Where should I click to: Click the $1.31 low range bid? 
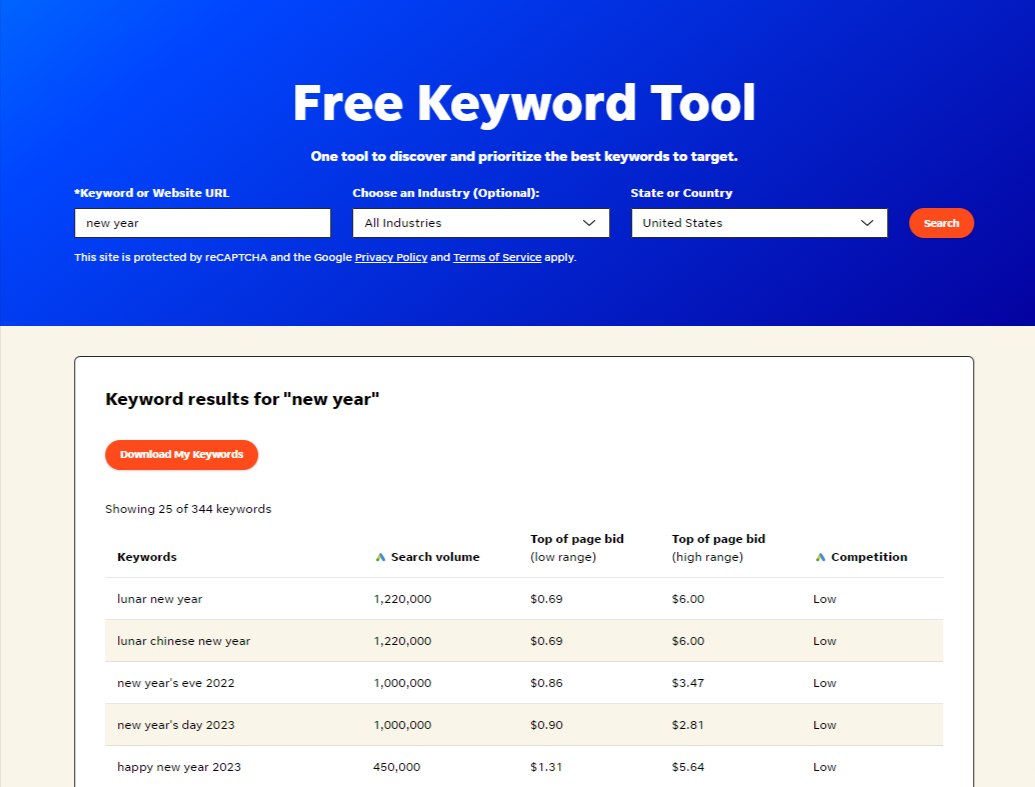click(x=547, y=767)
